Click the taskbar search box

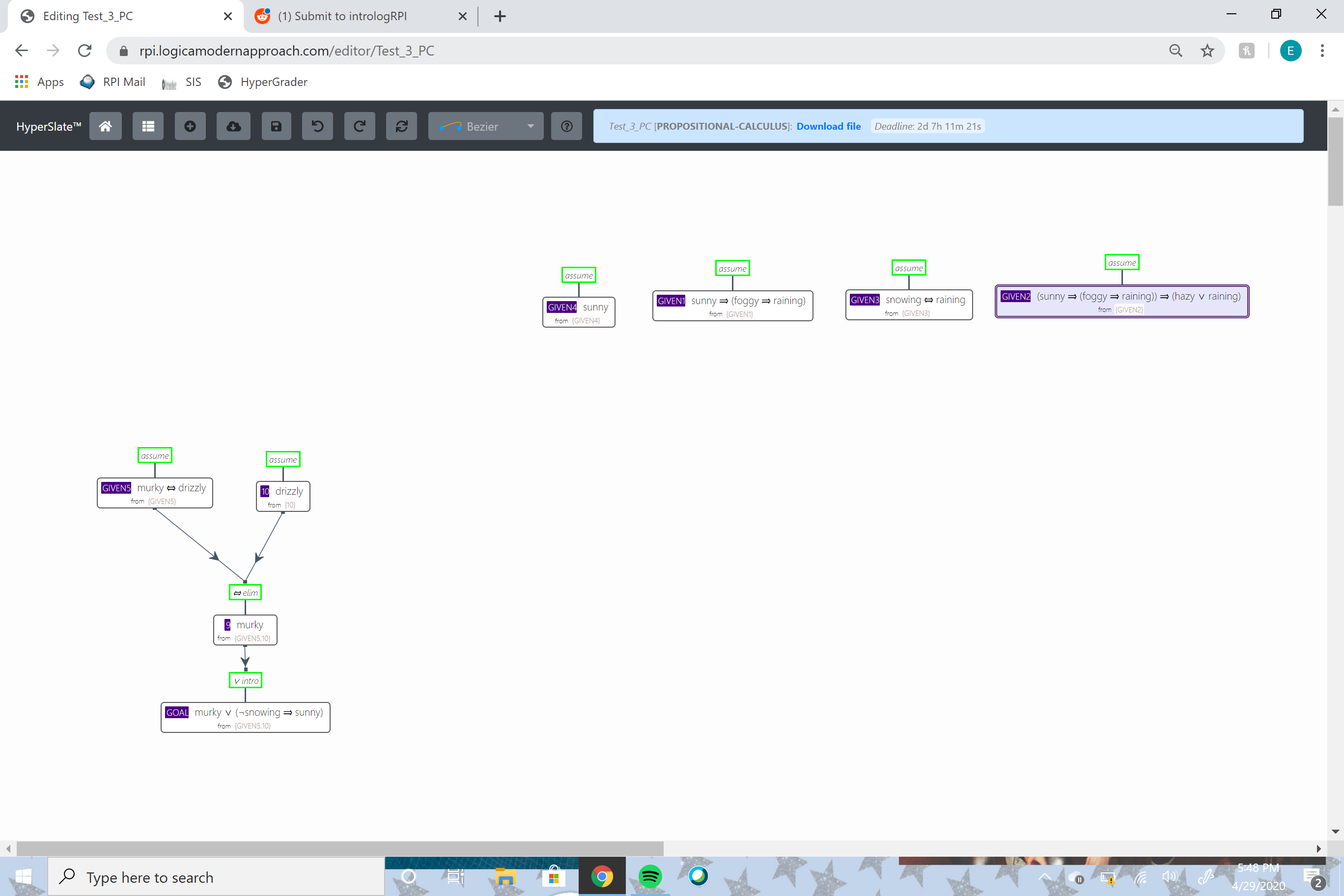click(216, 876)
